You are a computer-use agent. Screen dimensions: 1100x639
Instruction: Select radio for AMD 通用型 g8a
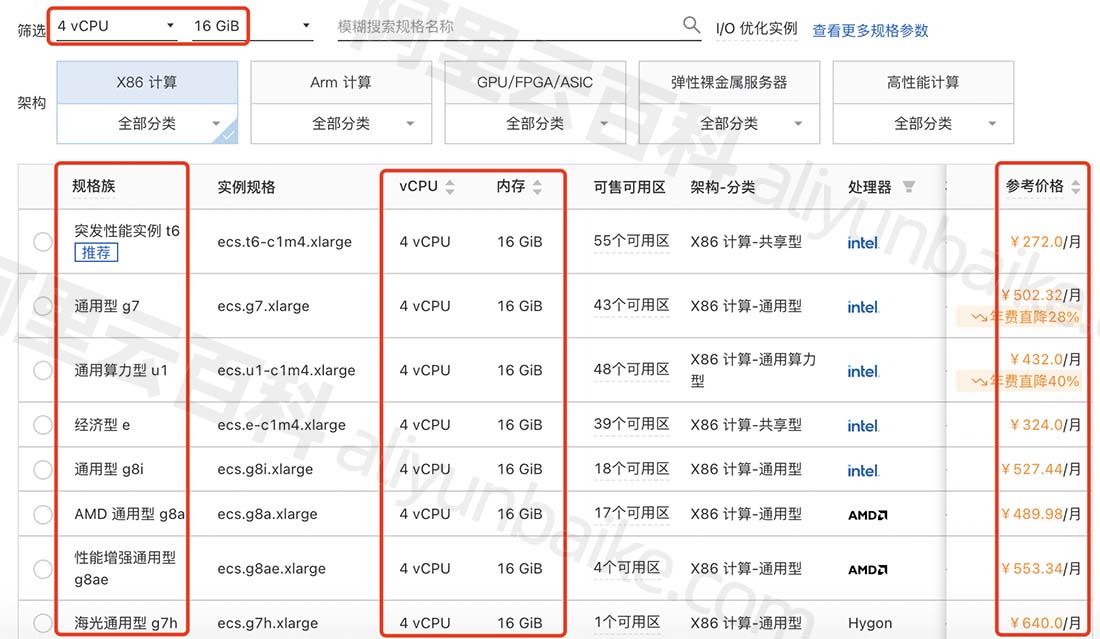[43, 514]
